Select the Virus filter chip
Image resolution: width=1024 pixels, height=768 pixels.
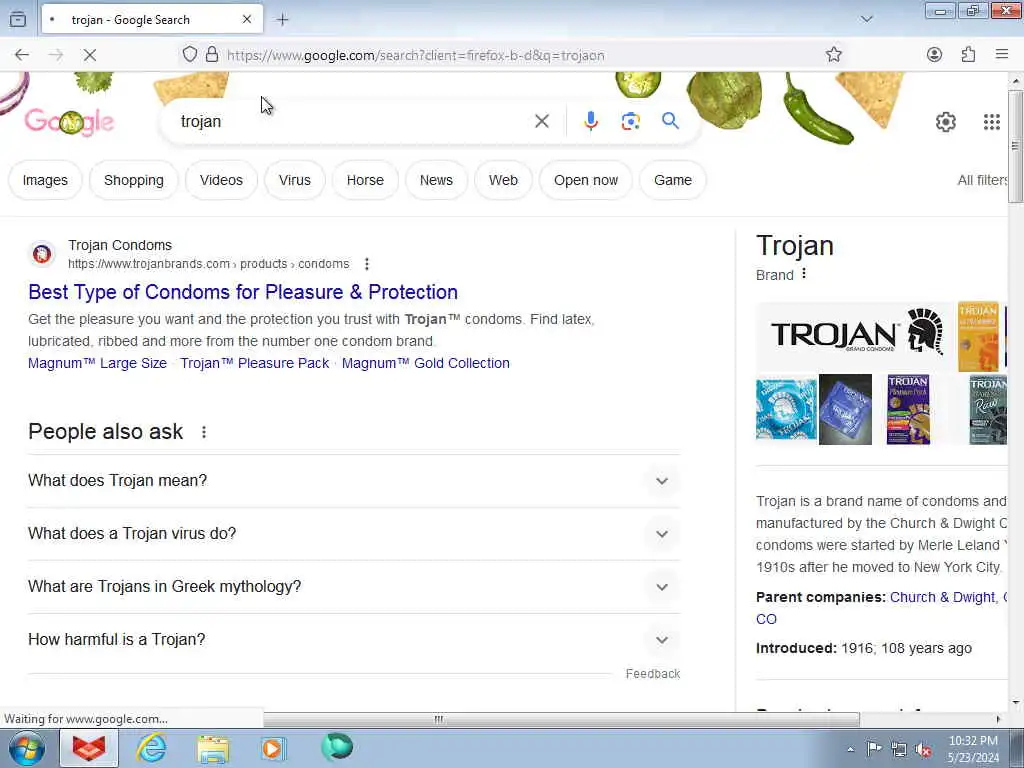pos(295,180)
